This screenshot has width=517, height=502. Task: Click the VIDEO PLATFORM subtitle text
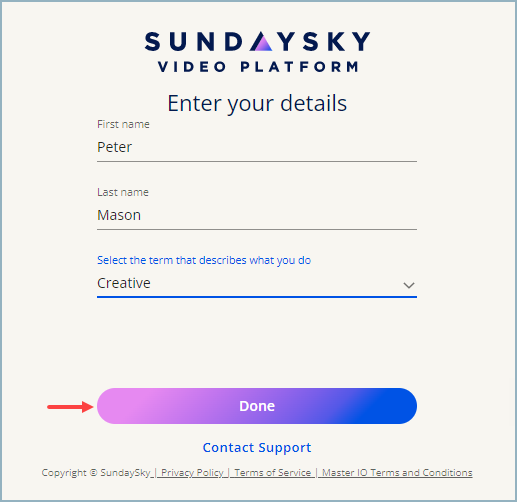tap(258, 67)
